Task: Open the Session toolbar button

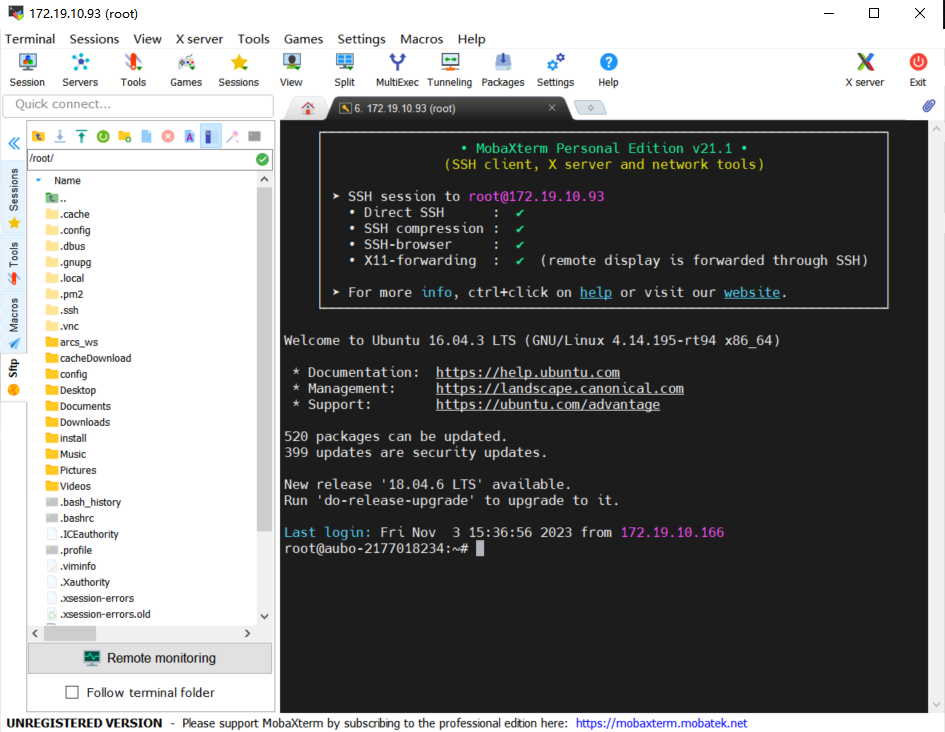Action: tap(27, 70)
